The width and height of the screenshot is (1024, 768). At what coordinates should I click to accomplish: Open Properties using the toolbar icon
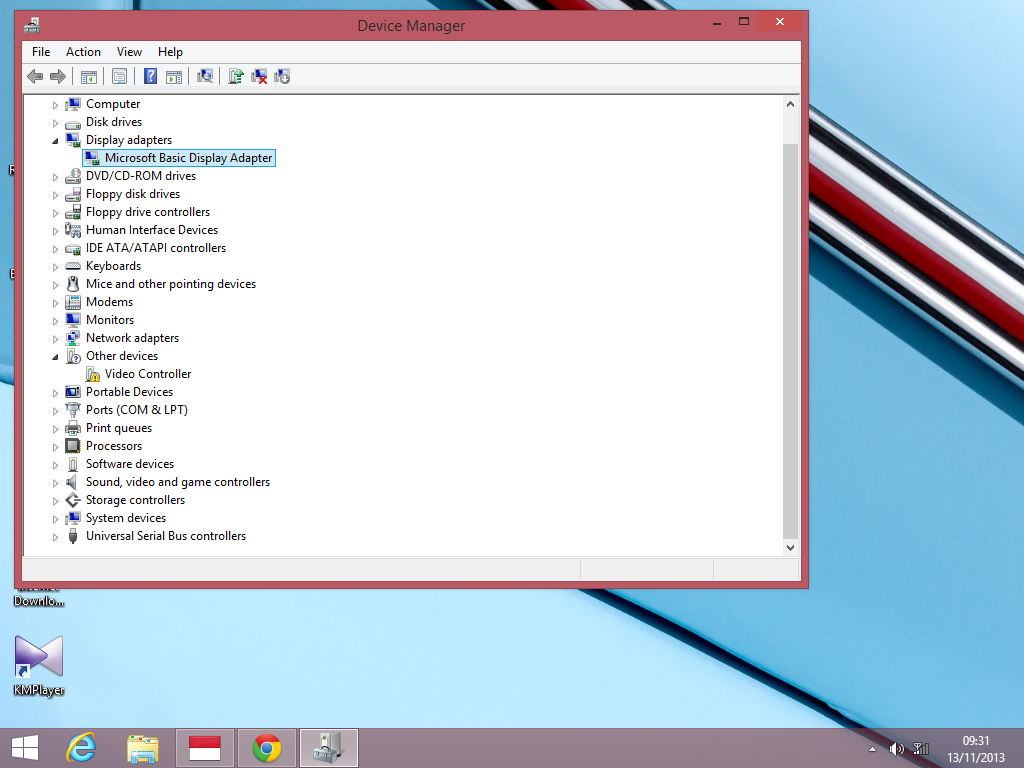120,76
